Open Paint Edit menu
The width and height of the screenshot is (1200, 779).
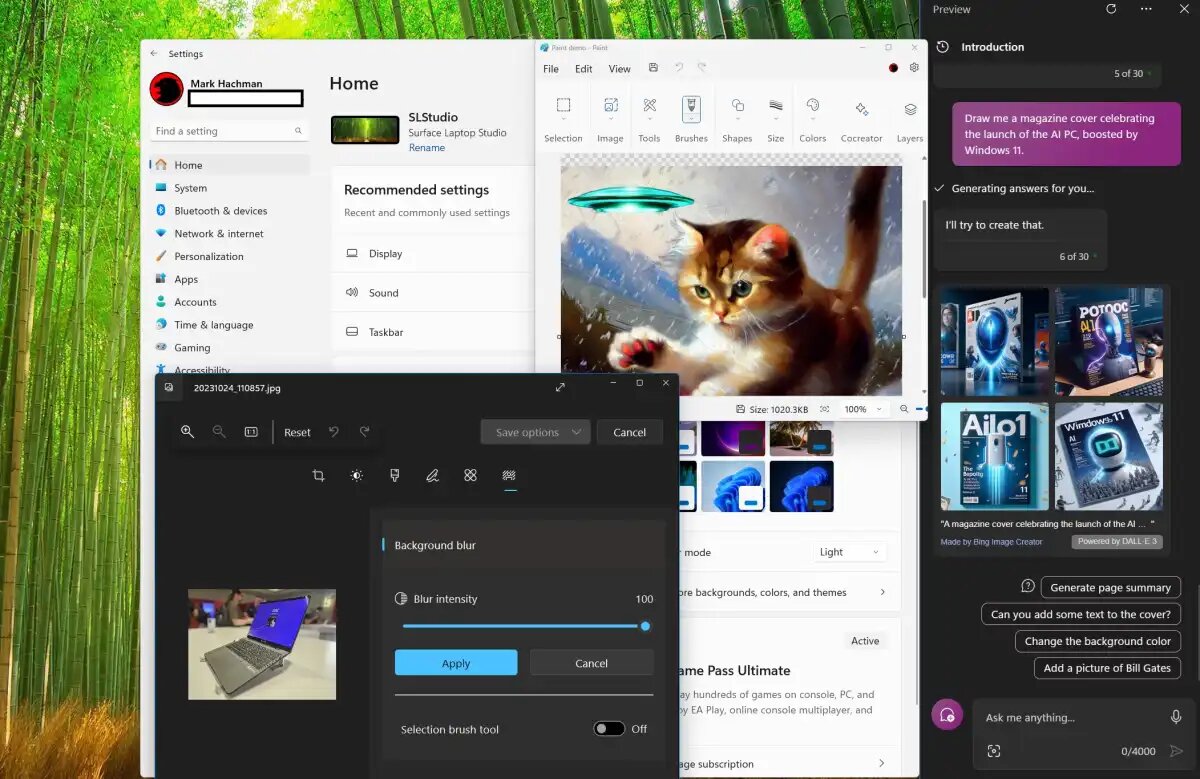(x=584, y=69)
